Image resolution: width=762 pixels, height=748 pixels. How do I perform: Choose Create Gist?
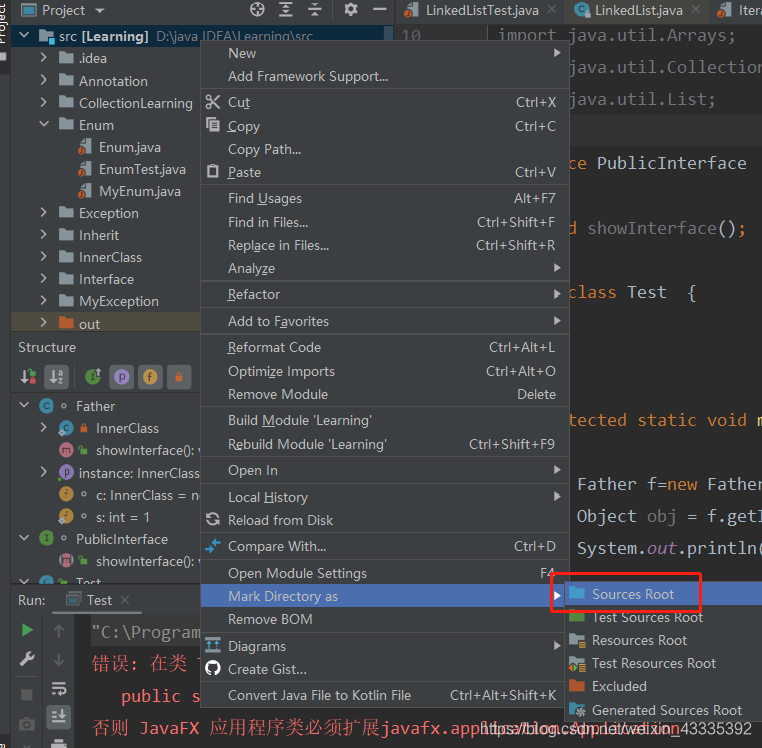(384, 669)
